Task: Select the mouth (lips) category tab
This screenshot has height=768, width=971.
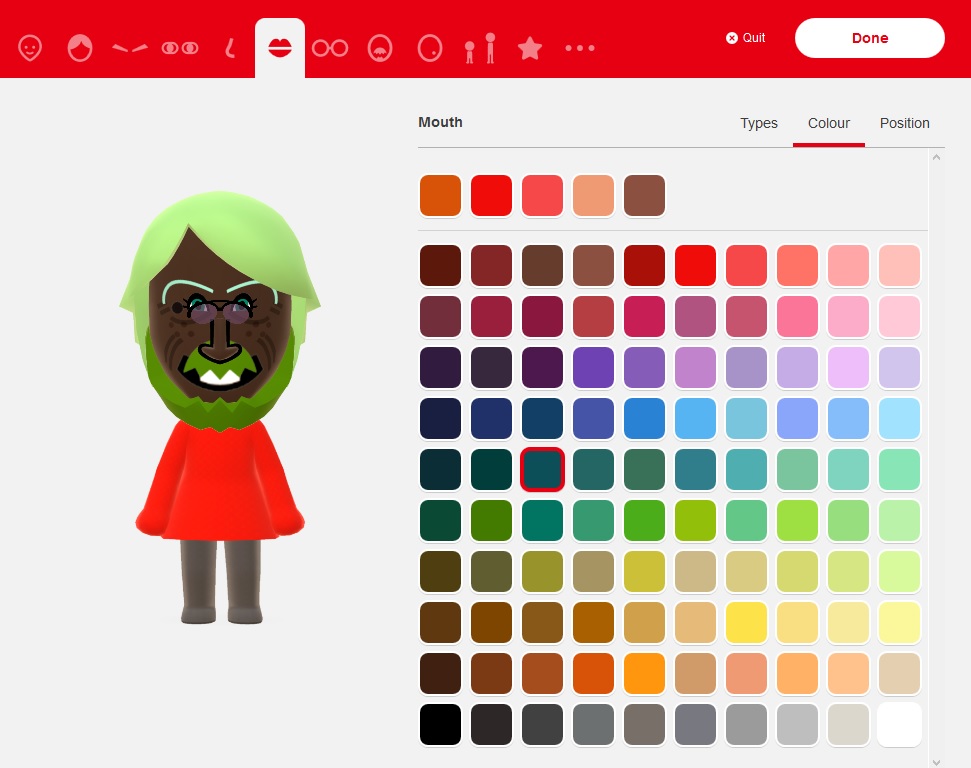Action: [280, 48]
